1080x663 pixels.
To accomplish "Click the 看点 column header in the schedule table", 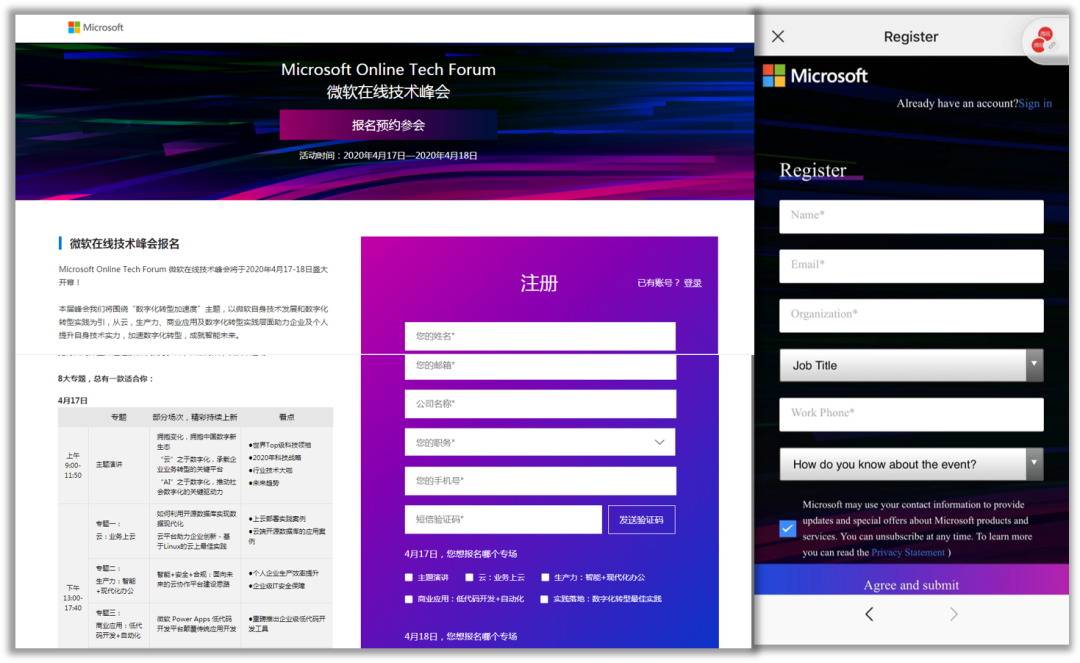I will click(287, 417).
